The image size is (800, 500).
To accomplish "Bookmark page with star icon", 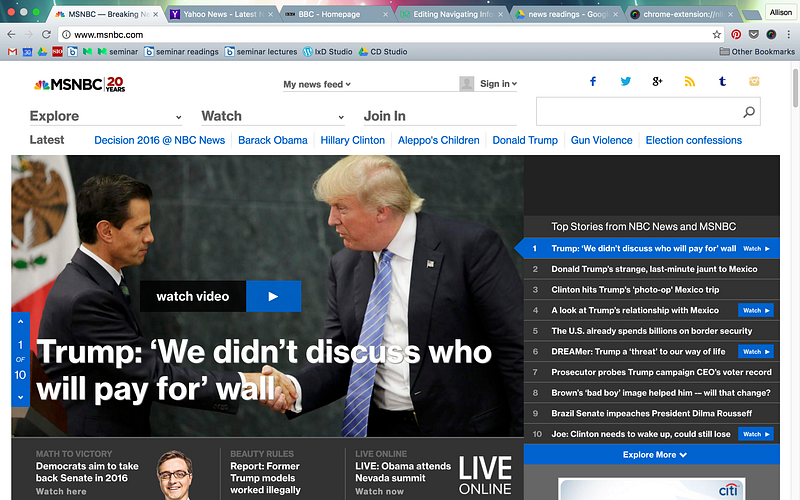I will pyautogui.click(x=717, y=35).
